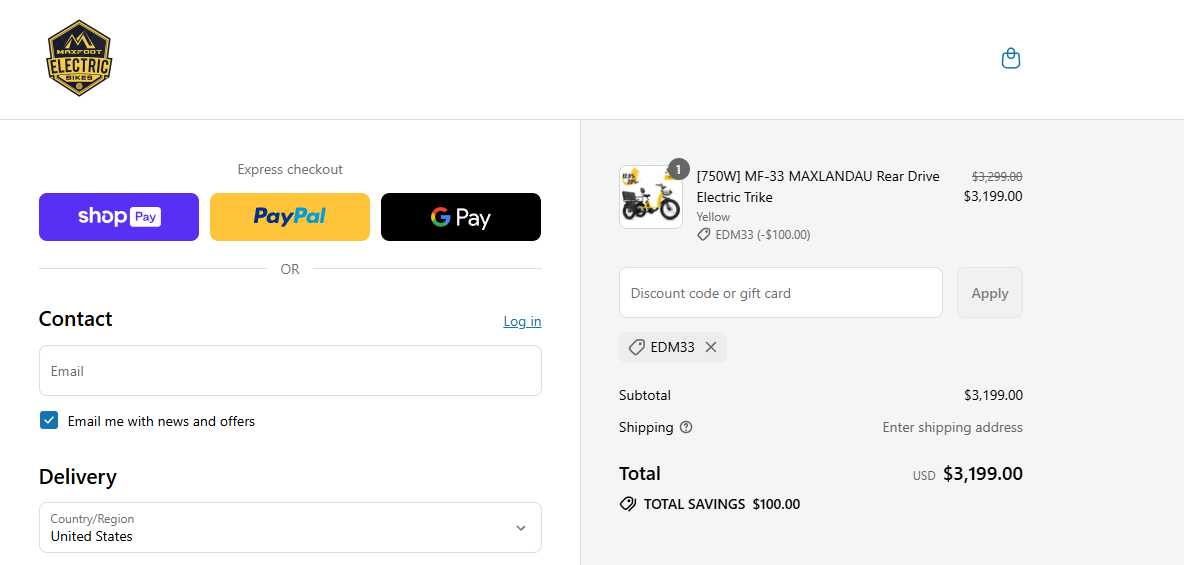Remove the EDM33 discount code tag
1184x565 pixels.
tap(711, 347)
